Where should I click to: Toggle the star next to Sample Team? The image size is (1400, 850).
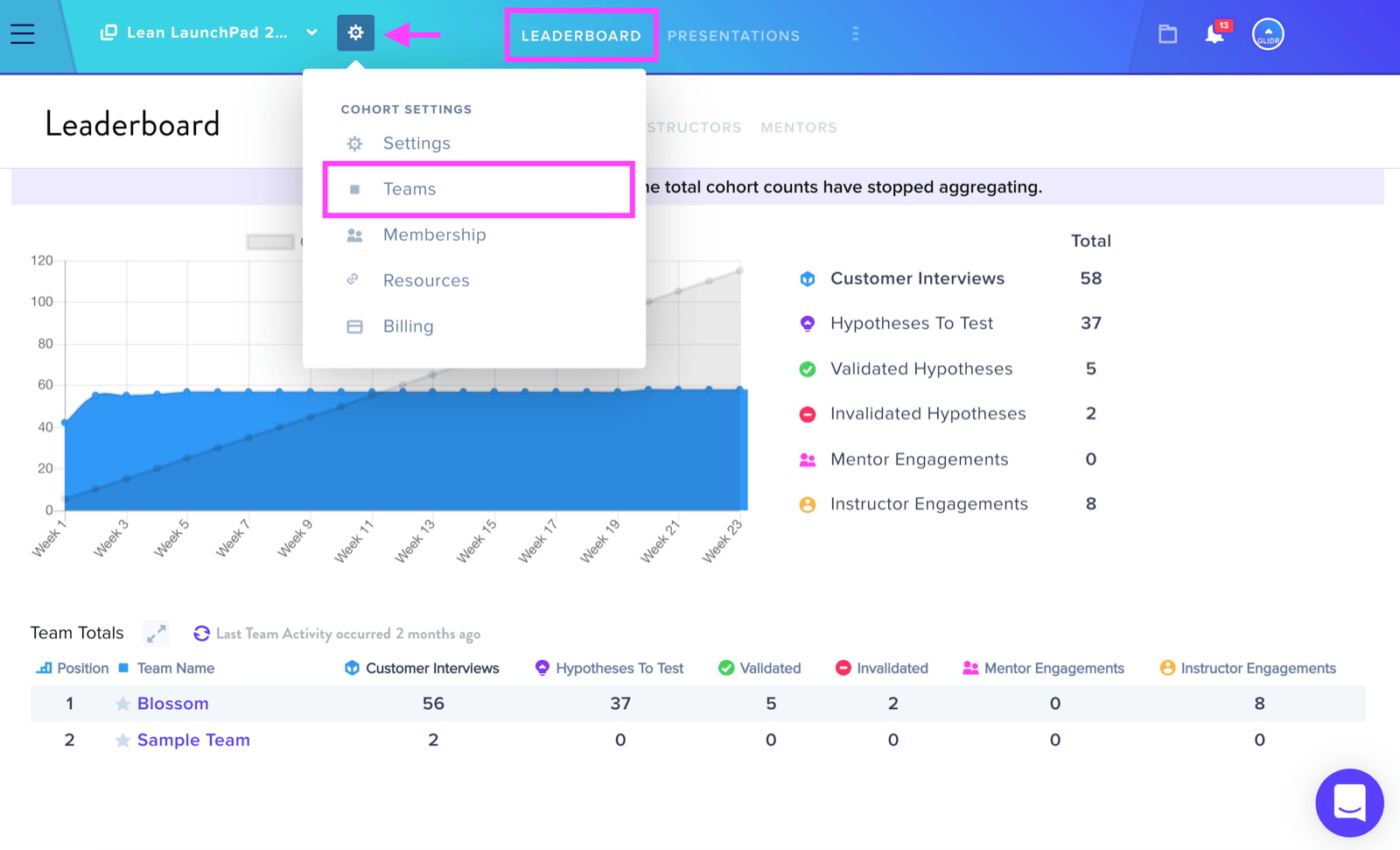pyautogui.click(x=122, y=741)
